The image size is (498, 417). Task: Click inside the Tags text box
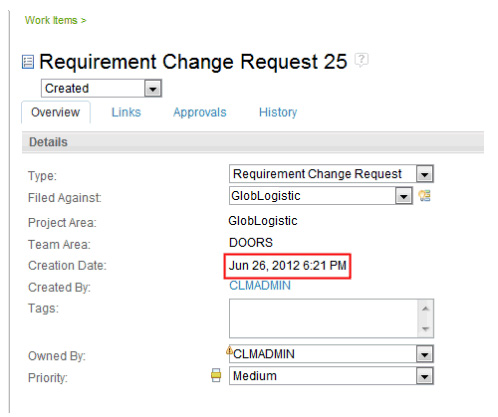[324, 319]
